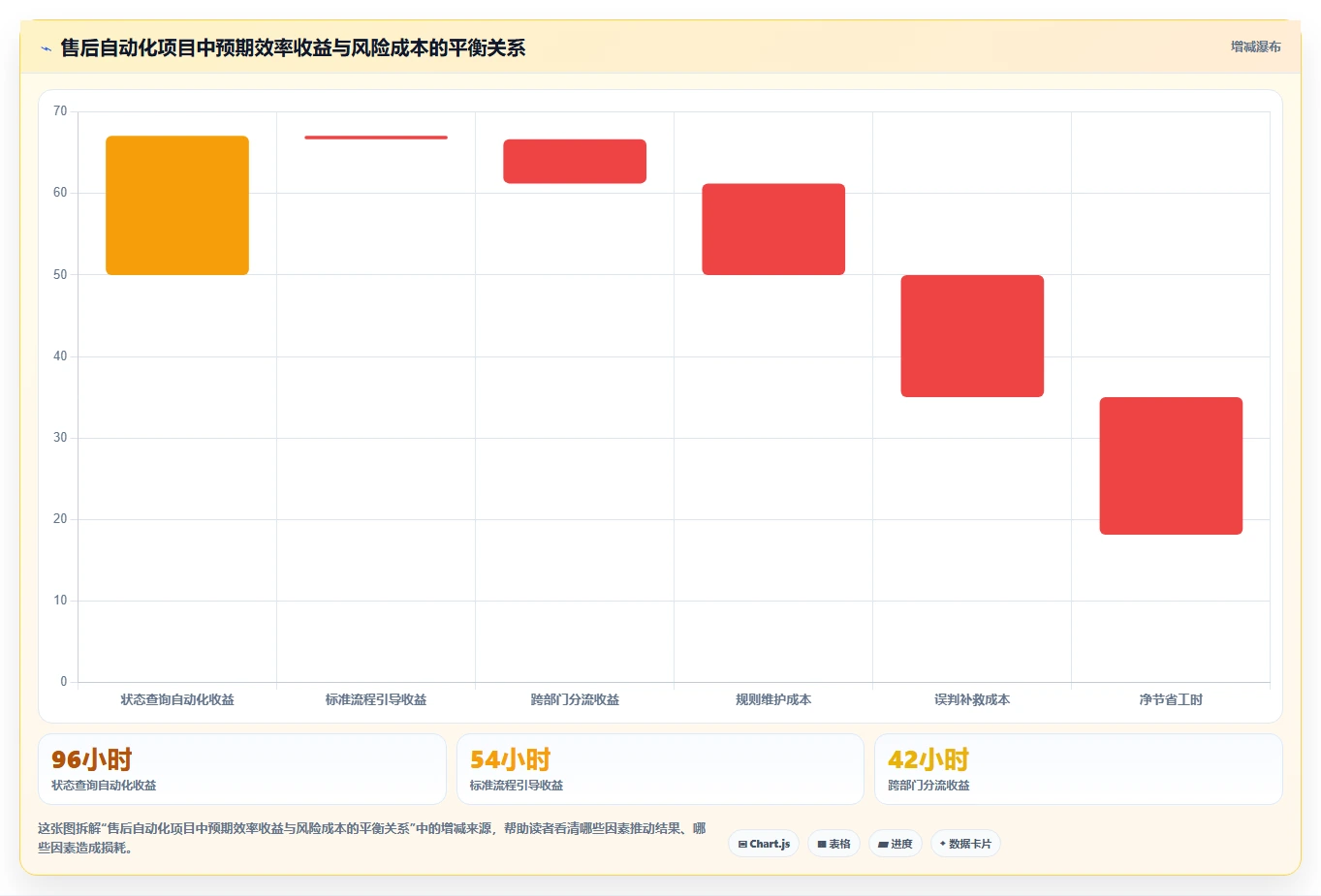Select the 进度 chip
The height and width of the screenshot is (896, 1321).
(x=896, y=844)
